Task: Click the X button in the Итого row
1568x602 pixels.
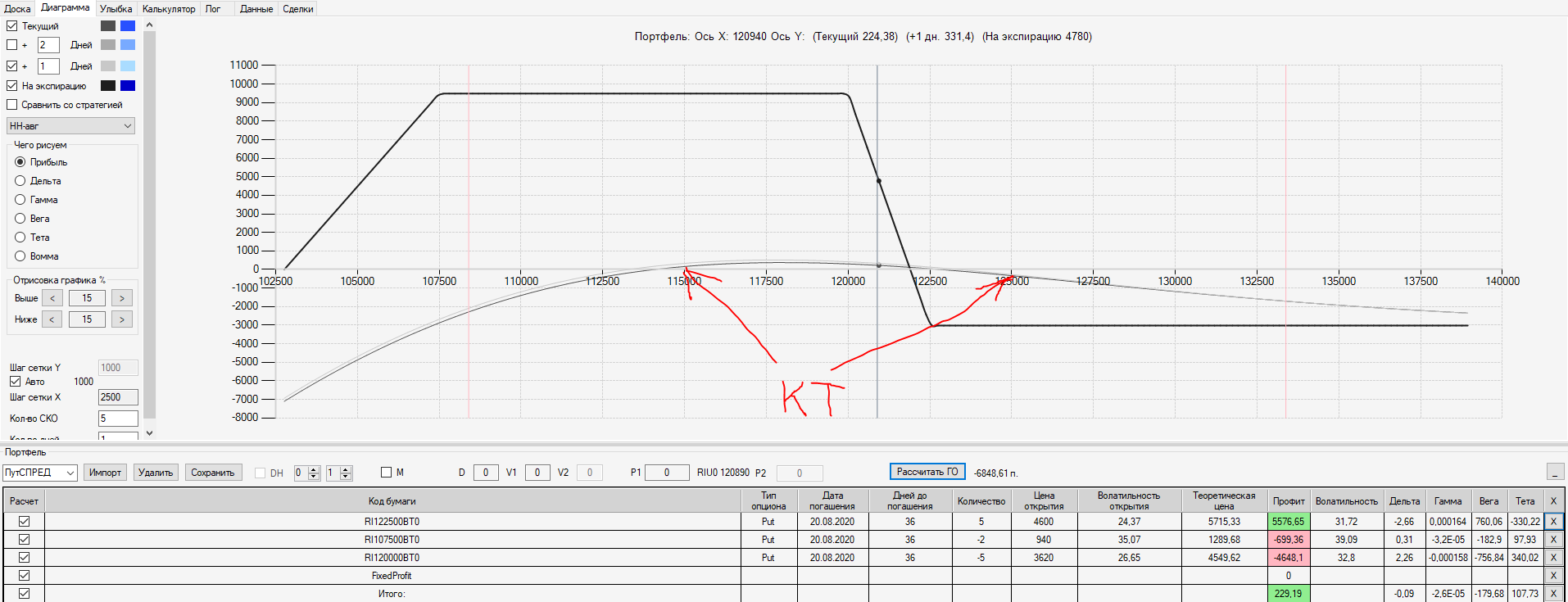Action: (1553, 594)
